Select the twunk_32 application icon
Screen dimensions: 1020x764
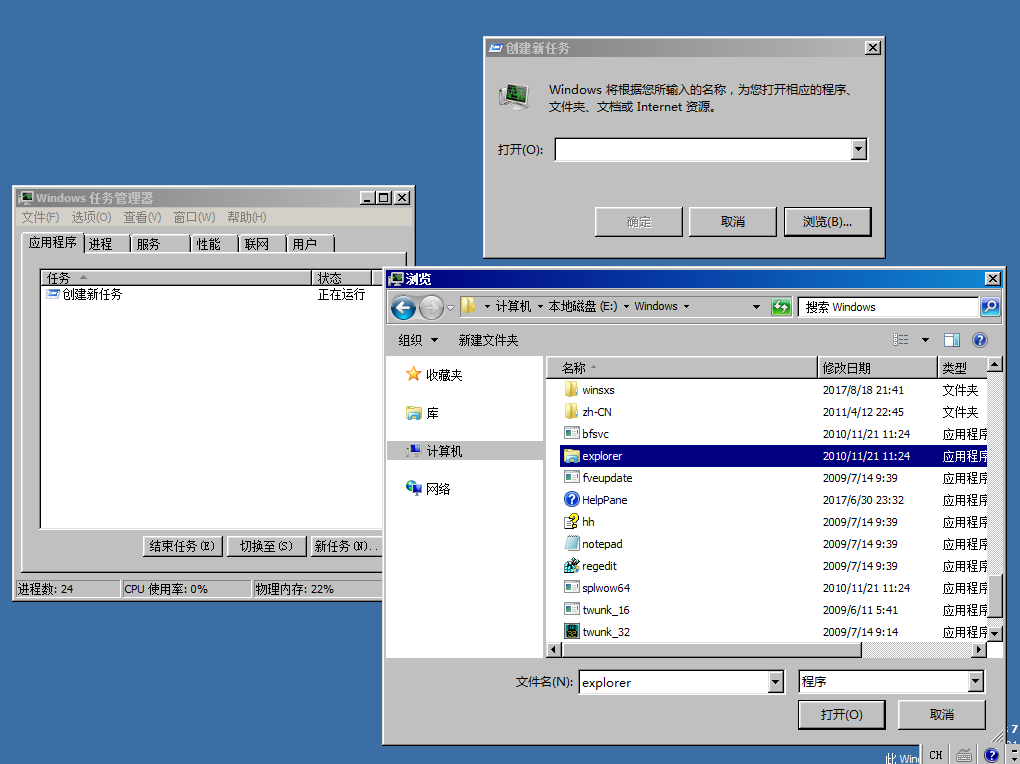tap(571, 631)
